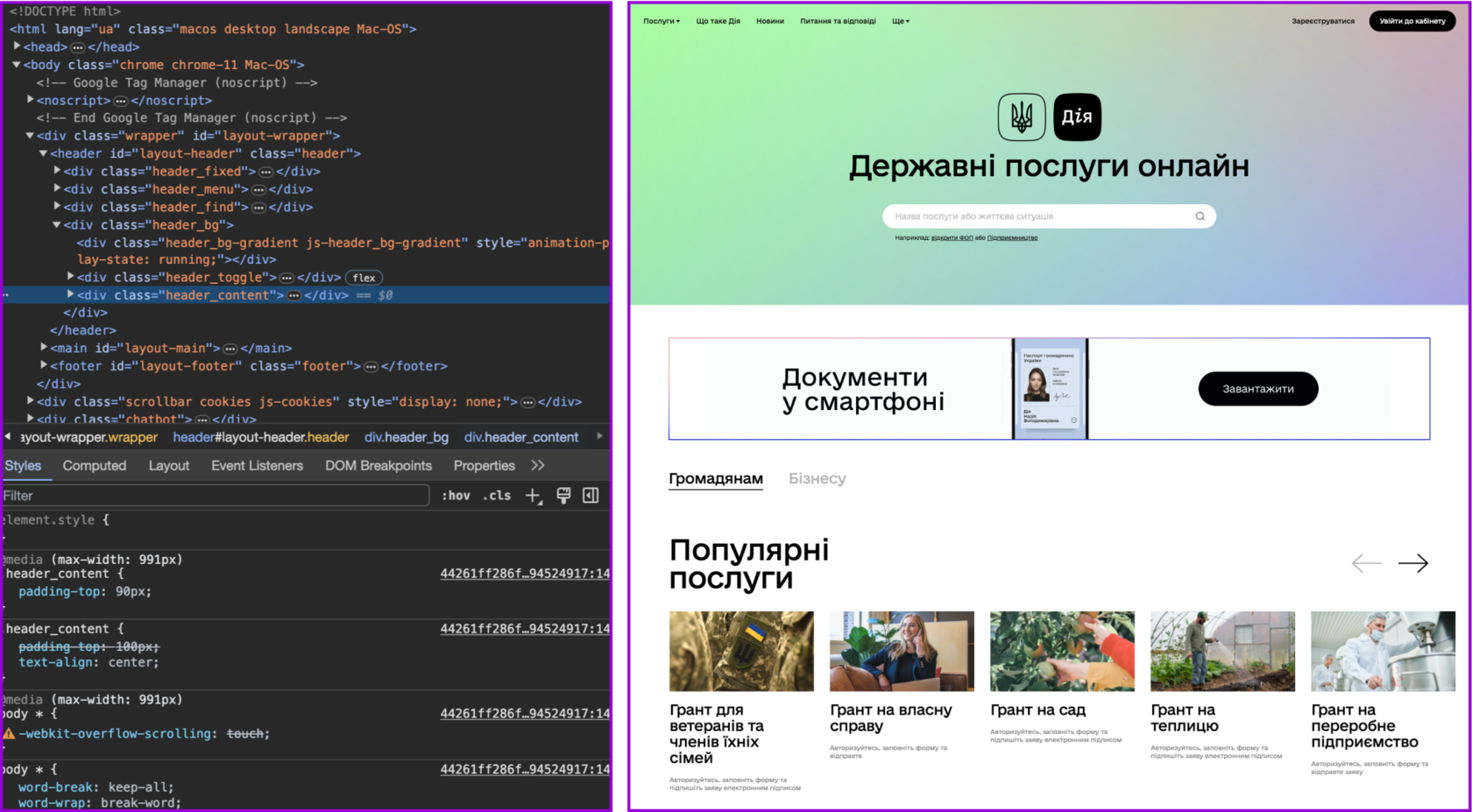Click the Увійти до кабінету button
This screenshot has width=1472, height=812.
[1412, 21]
